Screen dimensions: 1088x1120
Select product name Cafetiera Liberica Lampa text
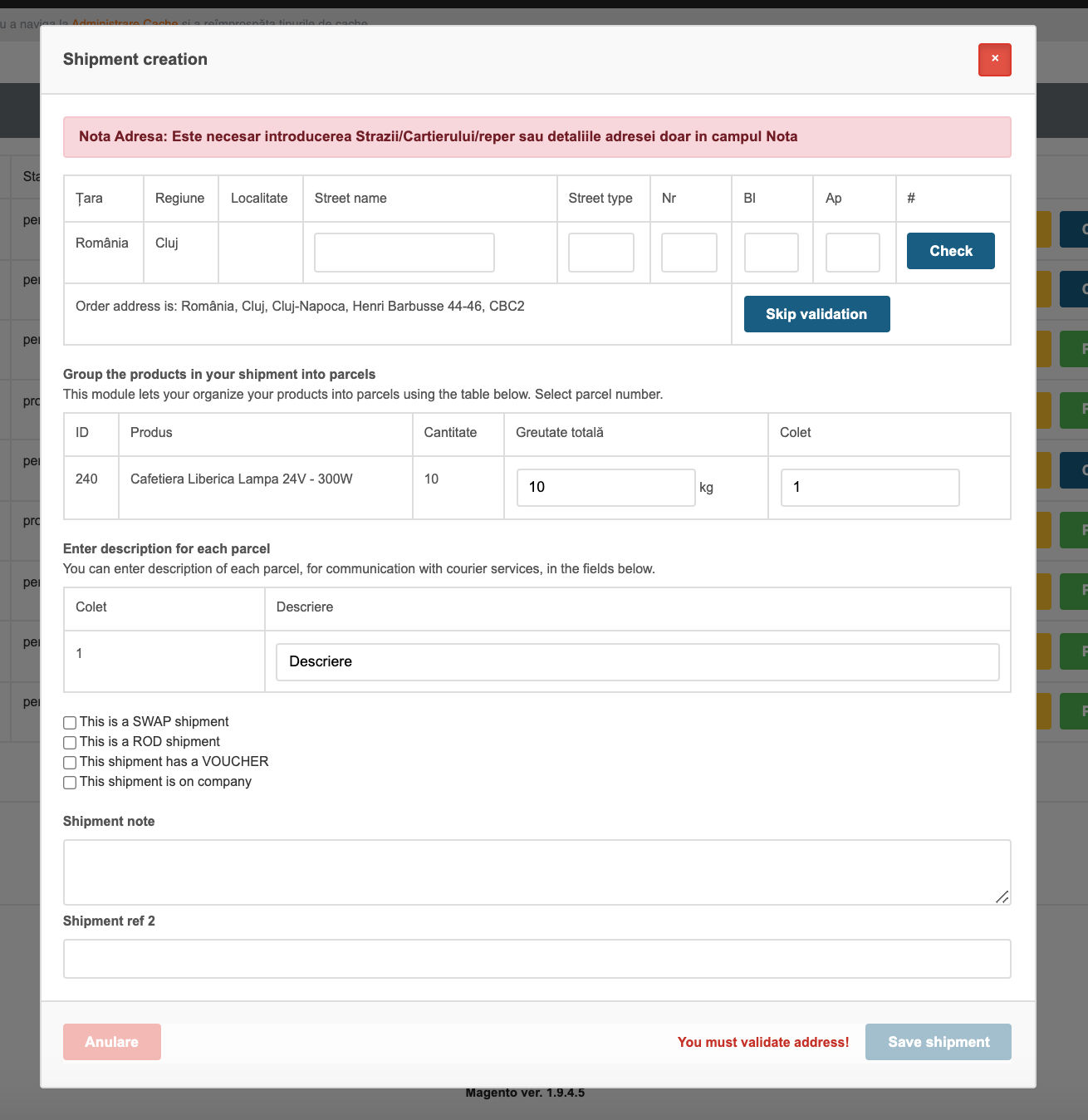pyautogui.click(x=242, y=479)
